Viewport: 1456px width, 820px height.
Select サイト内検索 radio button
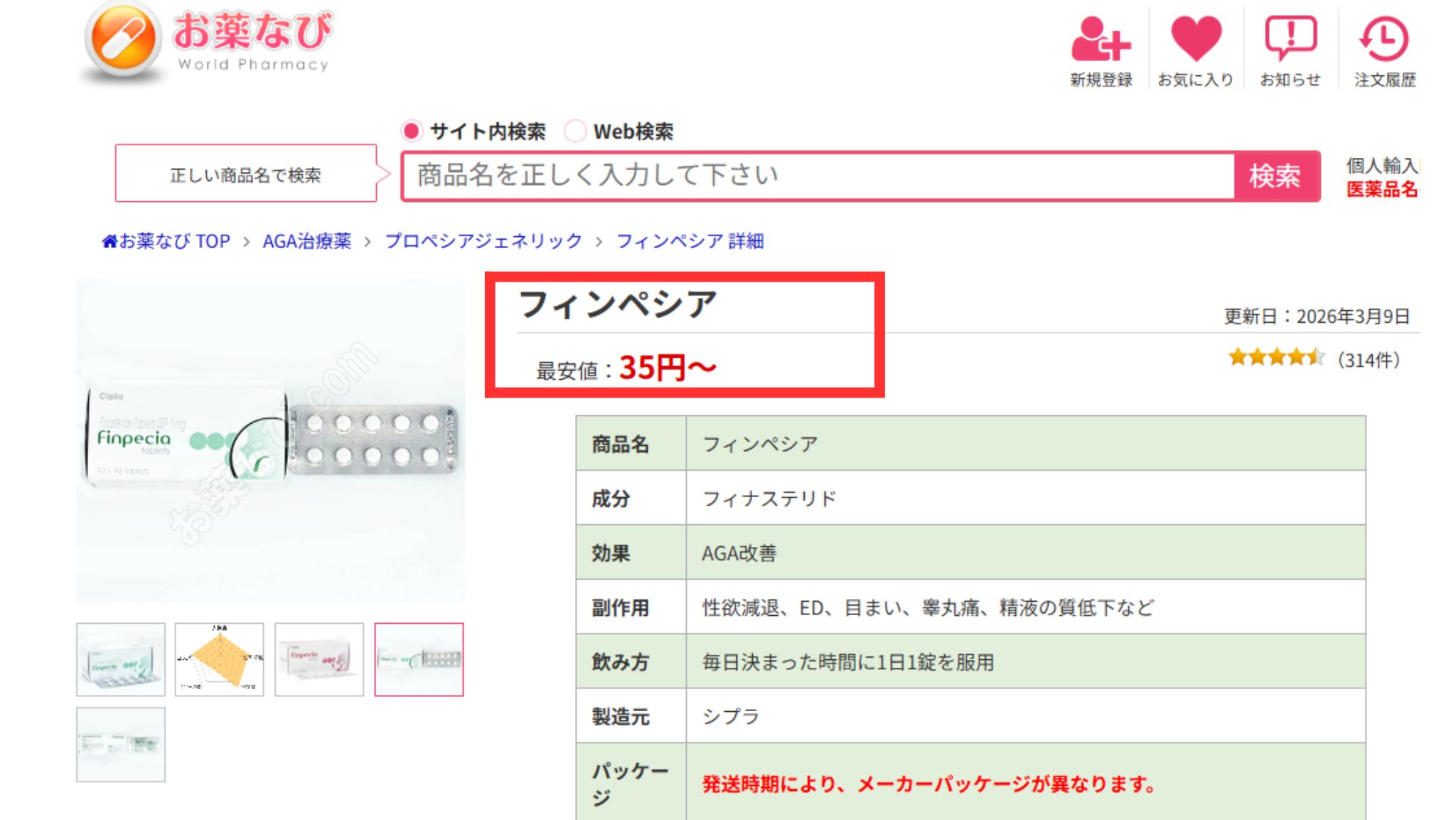pos(411,131)
